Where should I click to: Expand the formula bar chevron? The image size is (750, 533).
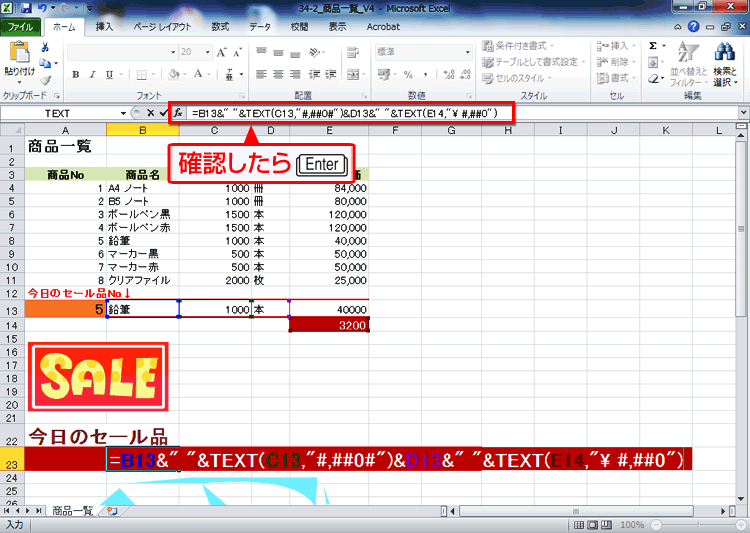click(x=743, y=113)
